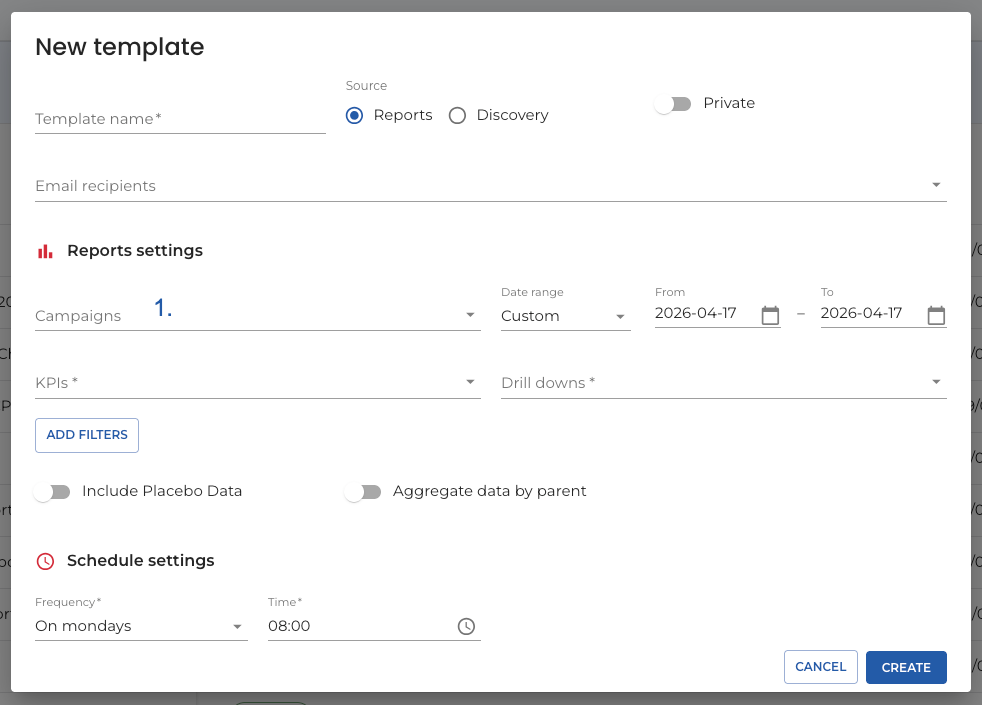
Task: Open the Drill downs dropdown
Action: click(x=724, y=383)
